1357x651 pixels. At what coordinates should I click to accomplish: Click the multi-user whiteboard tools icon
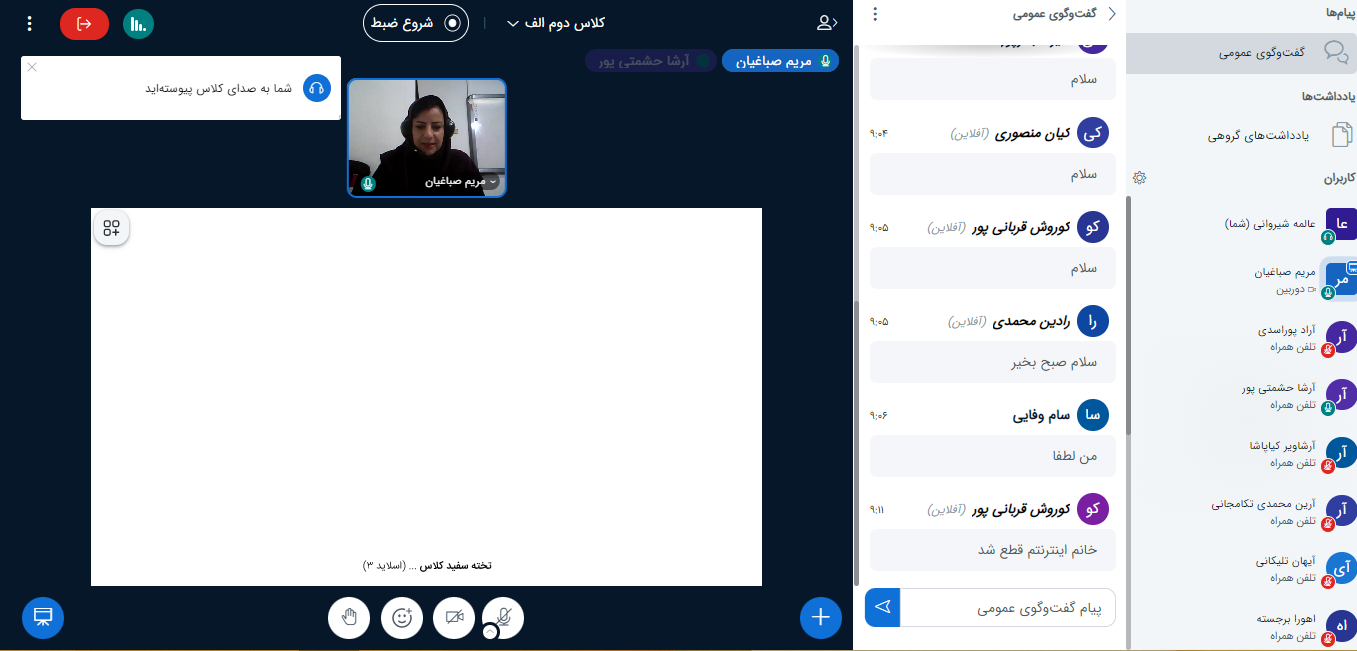click(x=111, y=228)
